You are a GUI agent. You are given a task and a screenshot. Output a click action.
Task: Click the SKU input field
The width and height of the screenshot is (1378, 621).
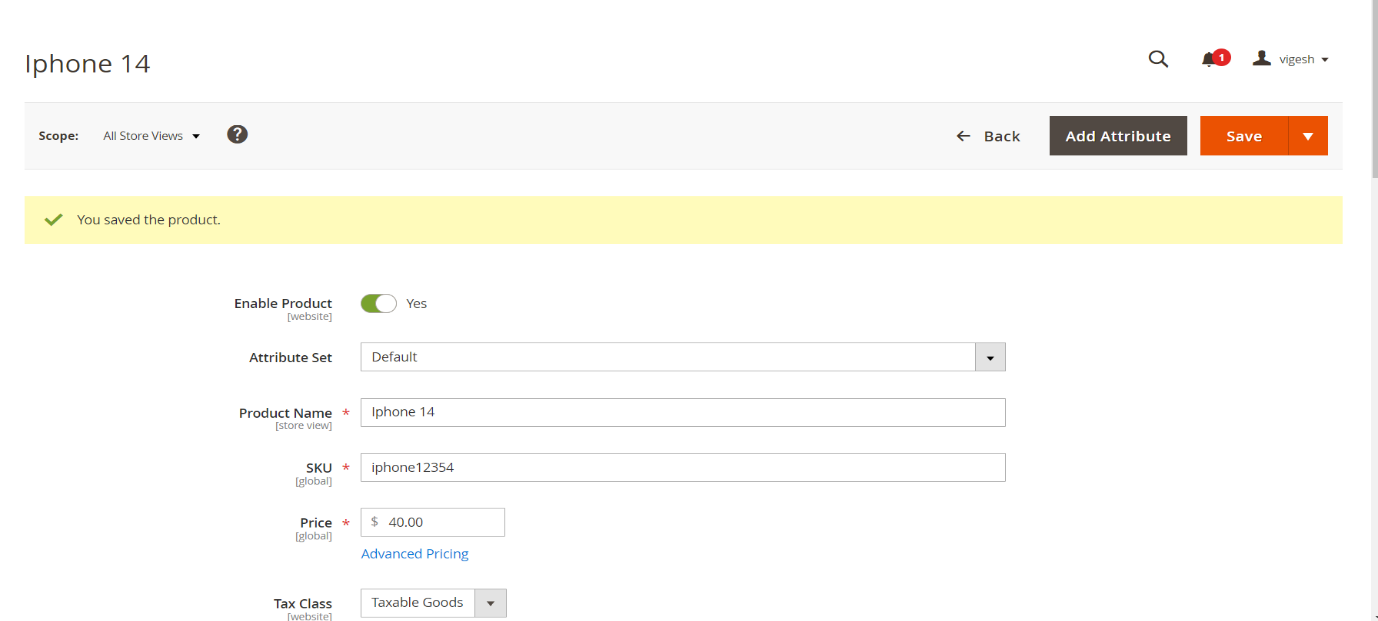tap(683, 467)
